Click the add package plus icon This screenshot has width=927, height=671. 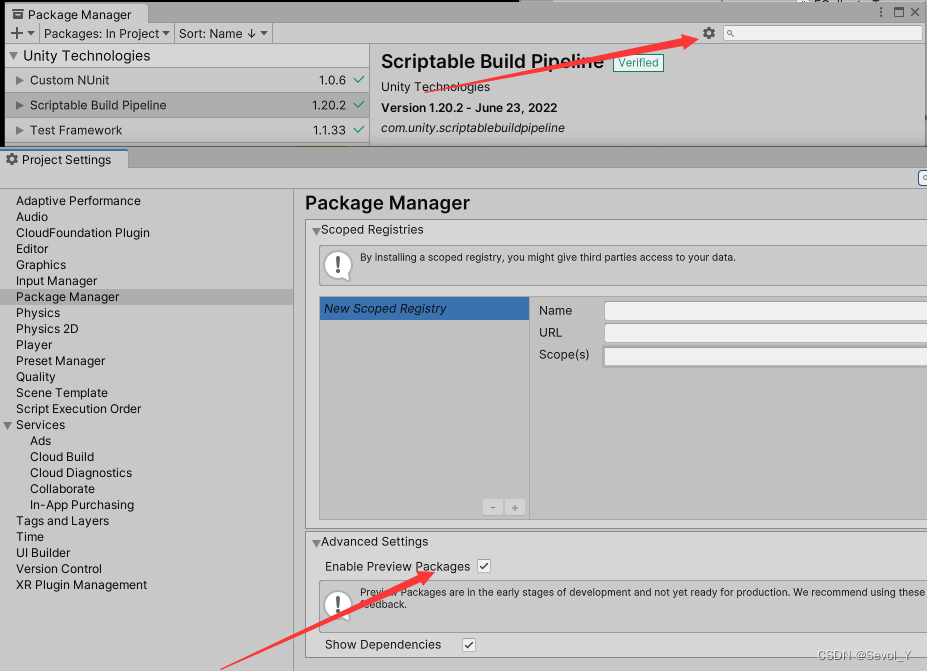pyautogui.click(x=17, y=34)
